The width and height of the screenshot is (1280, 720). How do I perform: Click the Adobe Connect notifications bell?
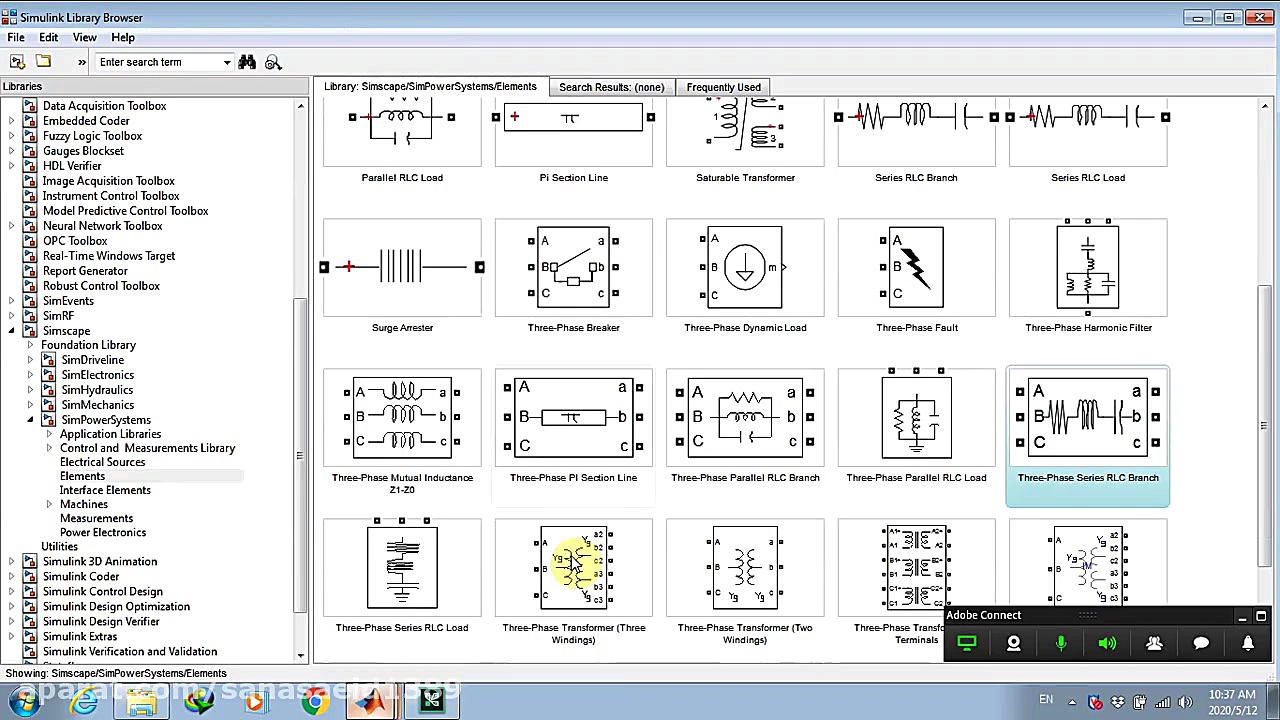coord(1248,643)
